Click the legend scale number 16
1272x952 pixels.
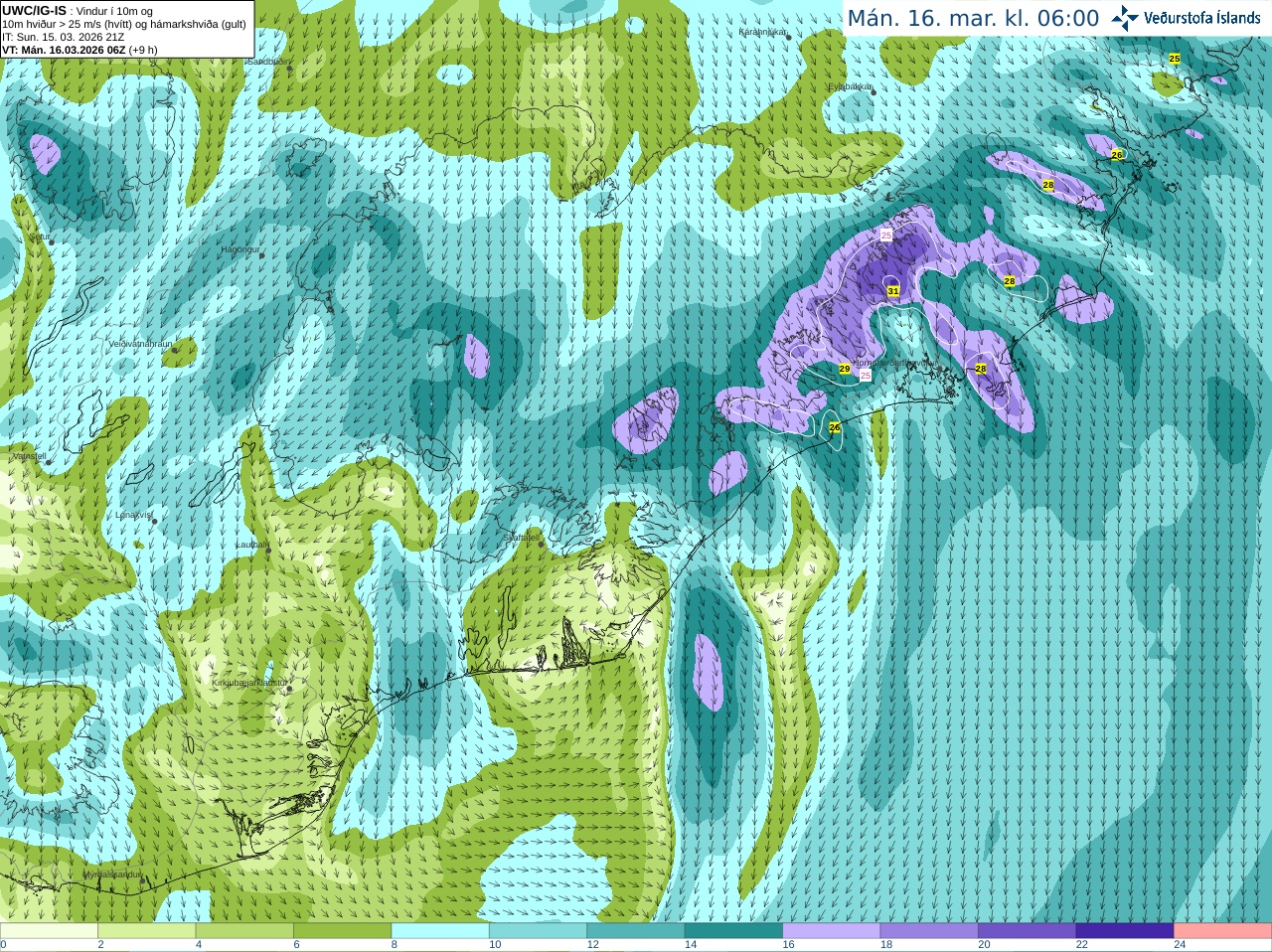(x=788, y=945)
